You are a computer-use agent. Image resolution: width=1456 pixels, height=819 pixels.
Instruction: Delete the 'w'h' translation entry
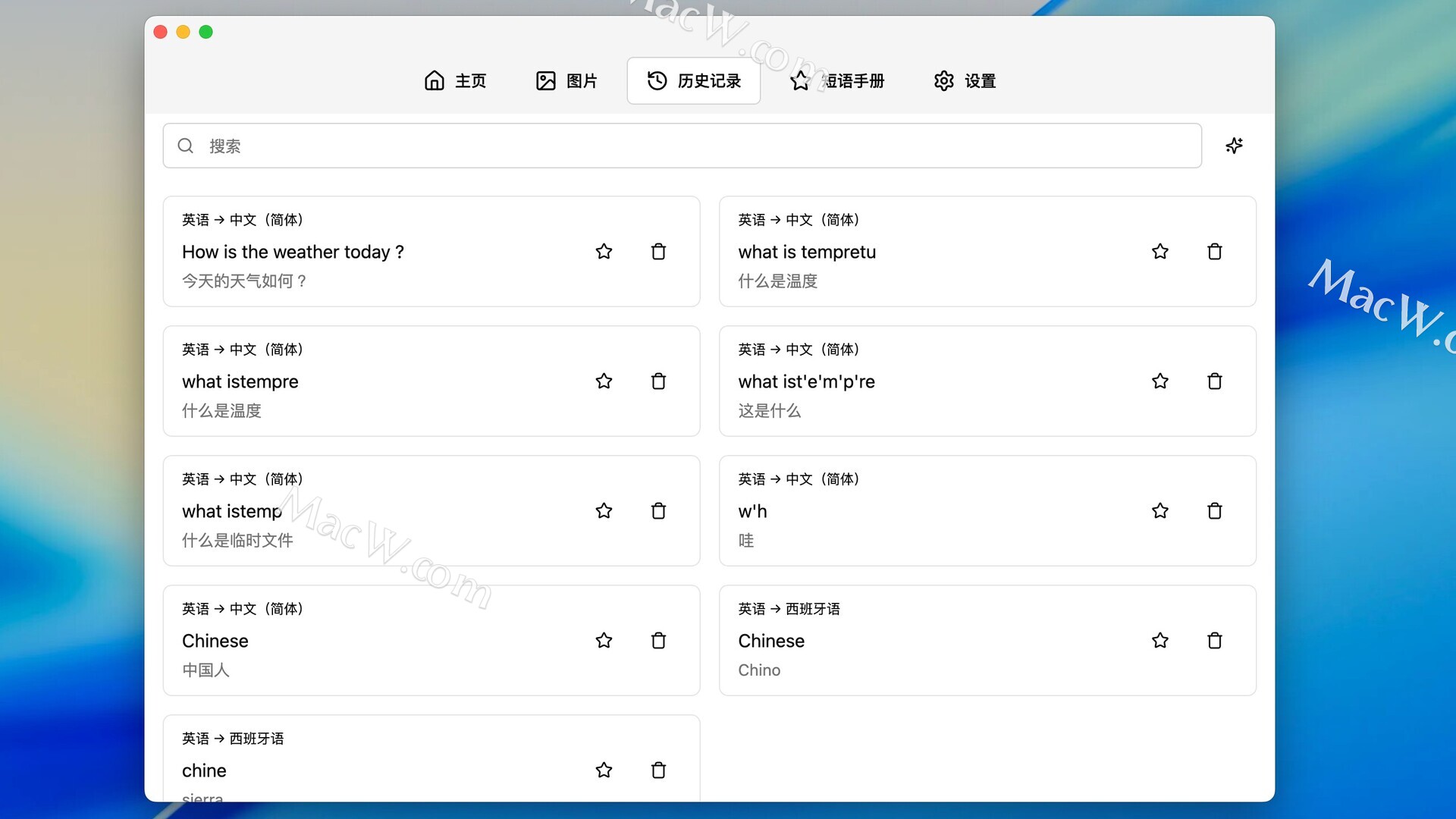pyautogui.click(x=1214, y=511)
